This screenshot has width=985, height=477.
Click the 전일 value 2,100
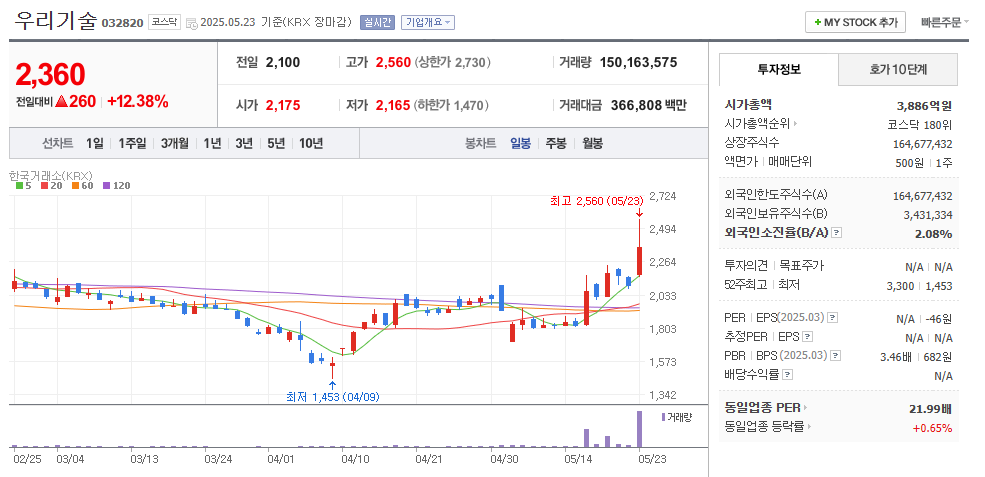point(283,62)
